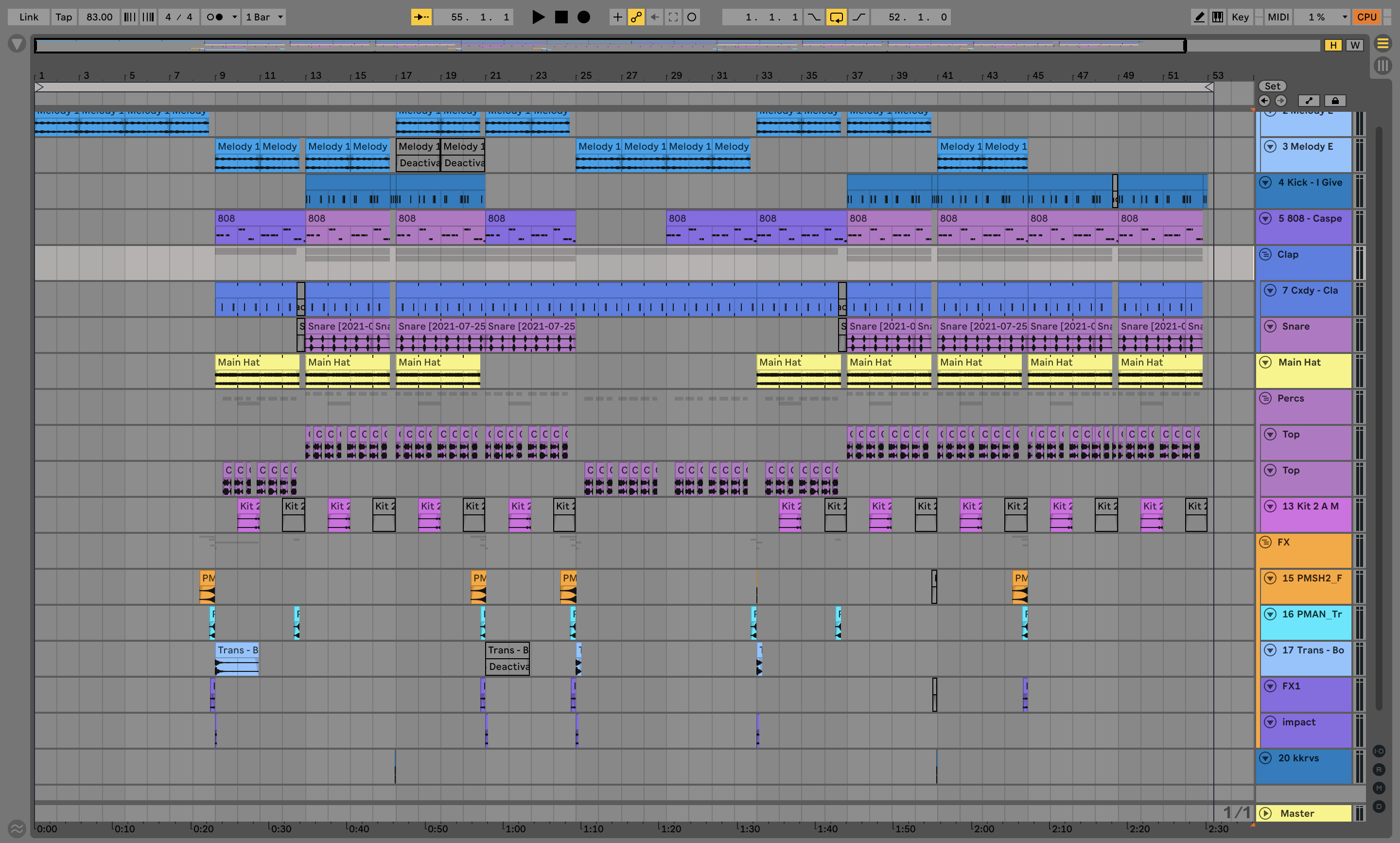The width and height of the screenshot is (1400, 843).
Task: Click the Arrangement Record button
Action: [583, 17]
